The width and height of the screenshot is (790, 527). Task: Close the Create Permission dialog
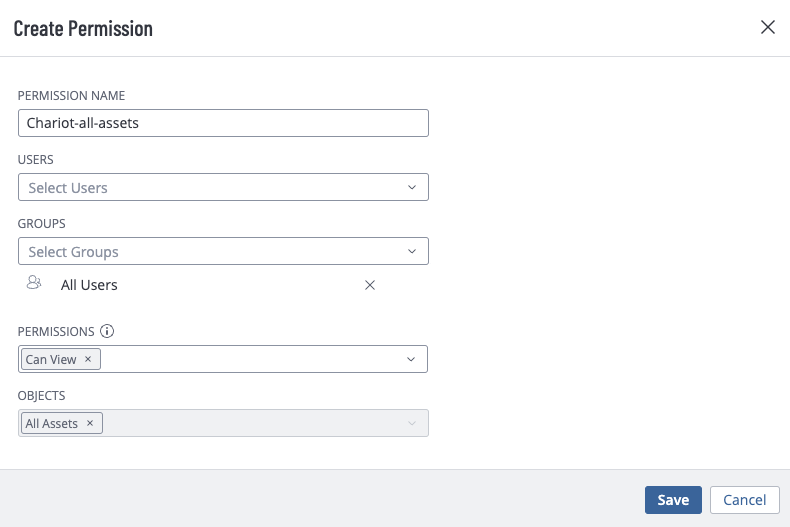[x=767, y=27]
